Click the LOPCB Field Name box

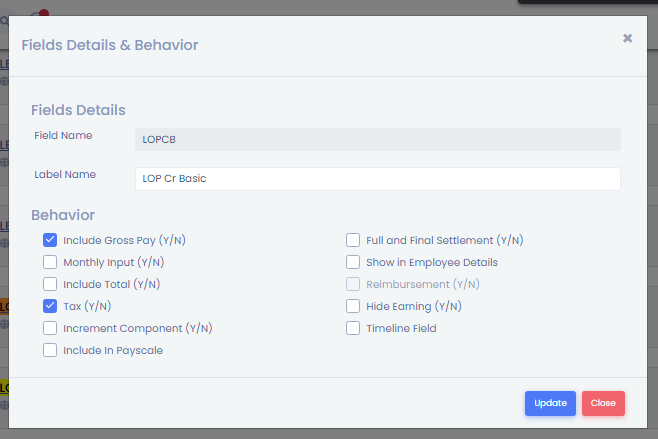377,140
